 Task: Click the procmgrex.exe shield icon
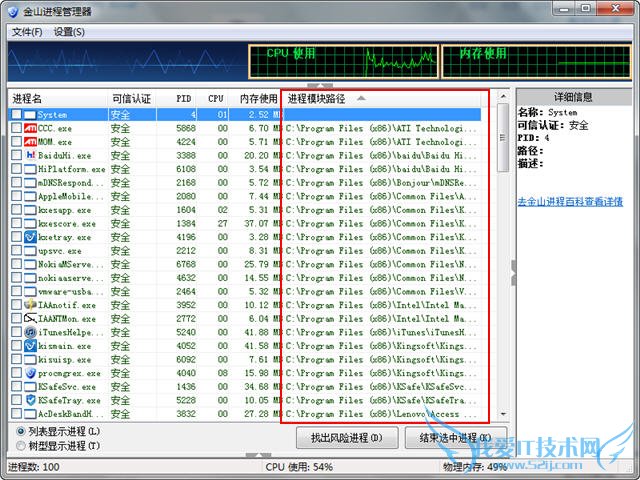click(30, 373)
